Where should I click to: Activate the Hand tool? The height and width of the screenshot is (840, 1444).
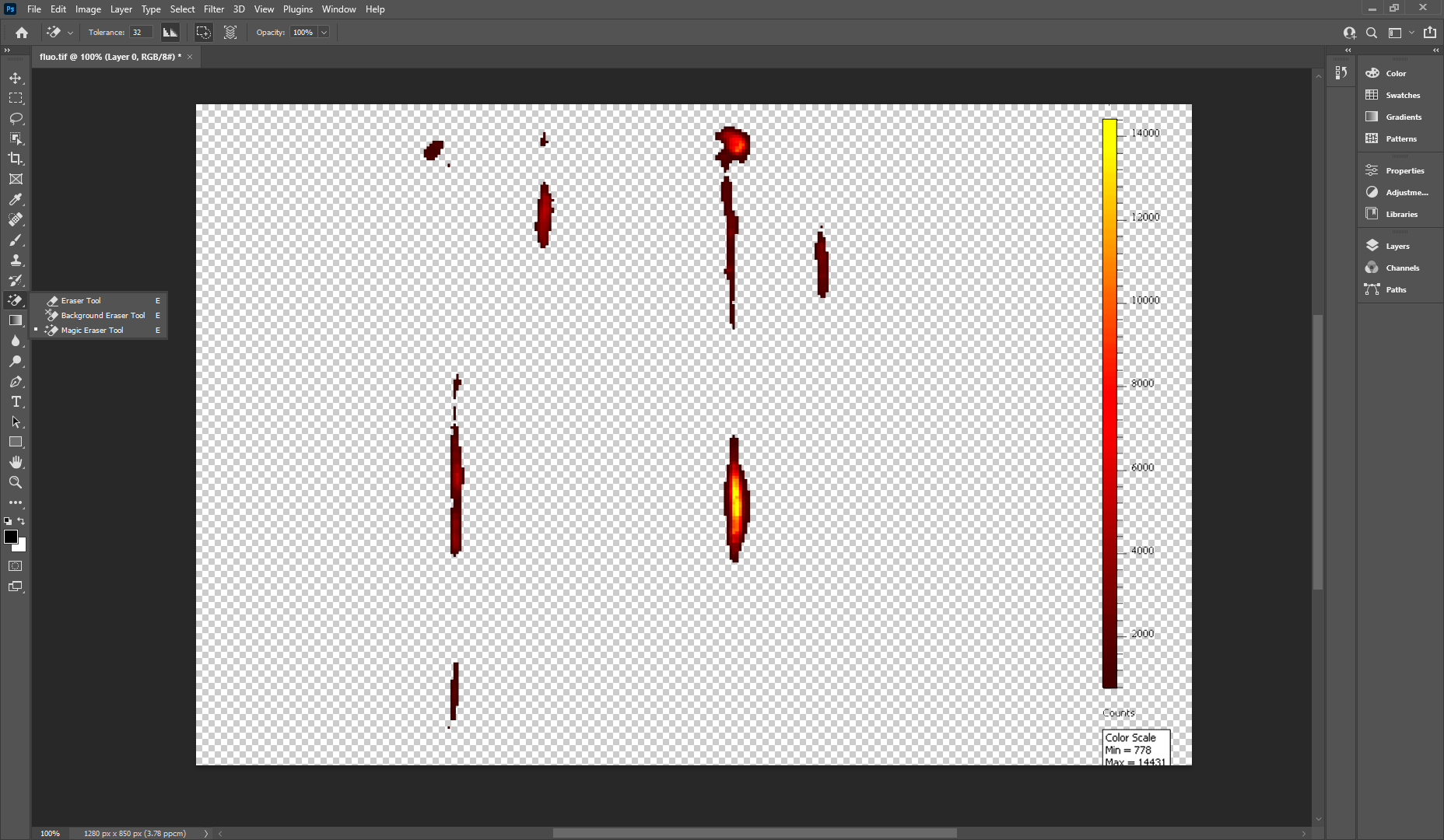[x=16, y=462]
